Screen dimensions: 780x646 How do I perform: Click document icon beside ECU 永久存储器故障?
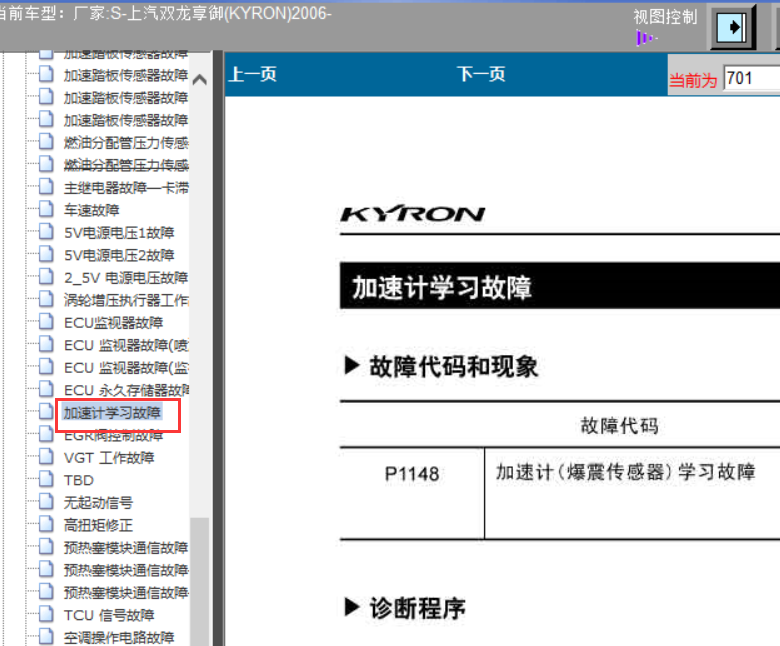46,389
